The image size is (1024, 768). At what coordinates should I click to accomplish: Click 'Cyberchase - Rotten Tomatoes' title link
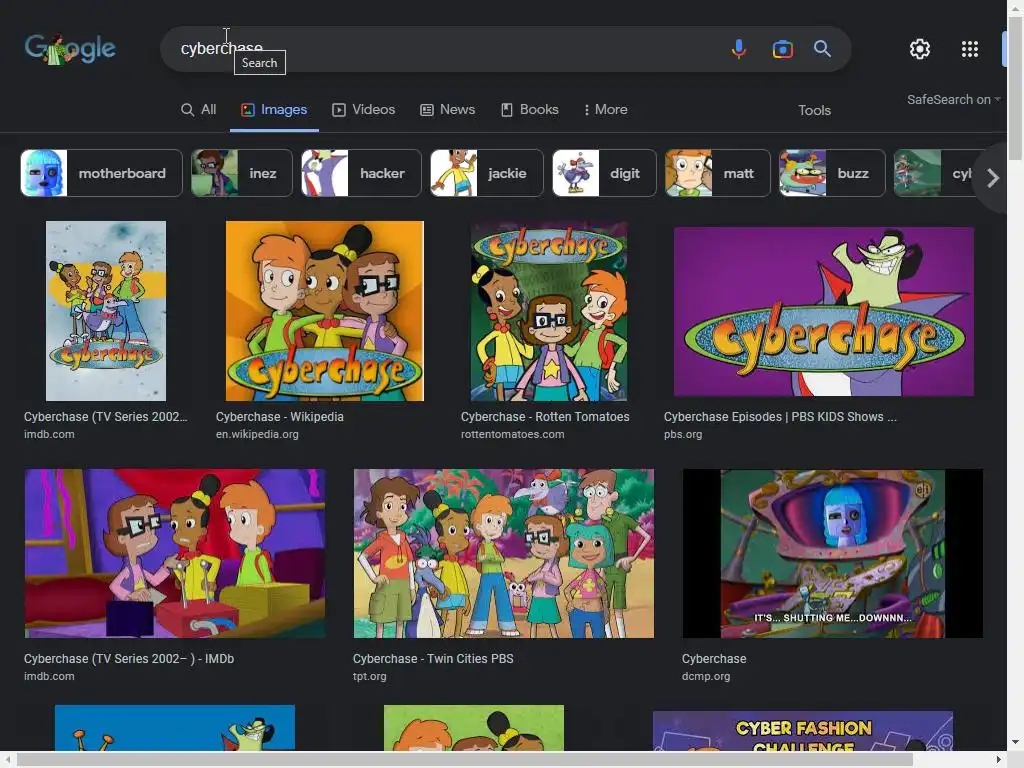[545, 417]
